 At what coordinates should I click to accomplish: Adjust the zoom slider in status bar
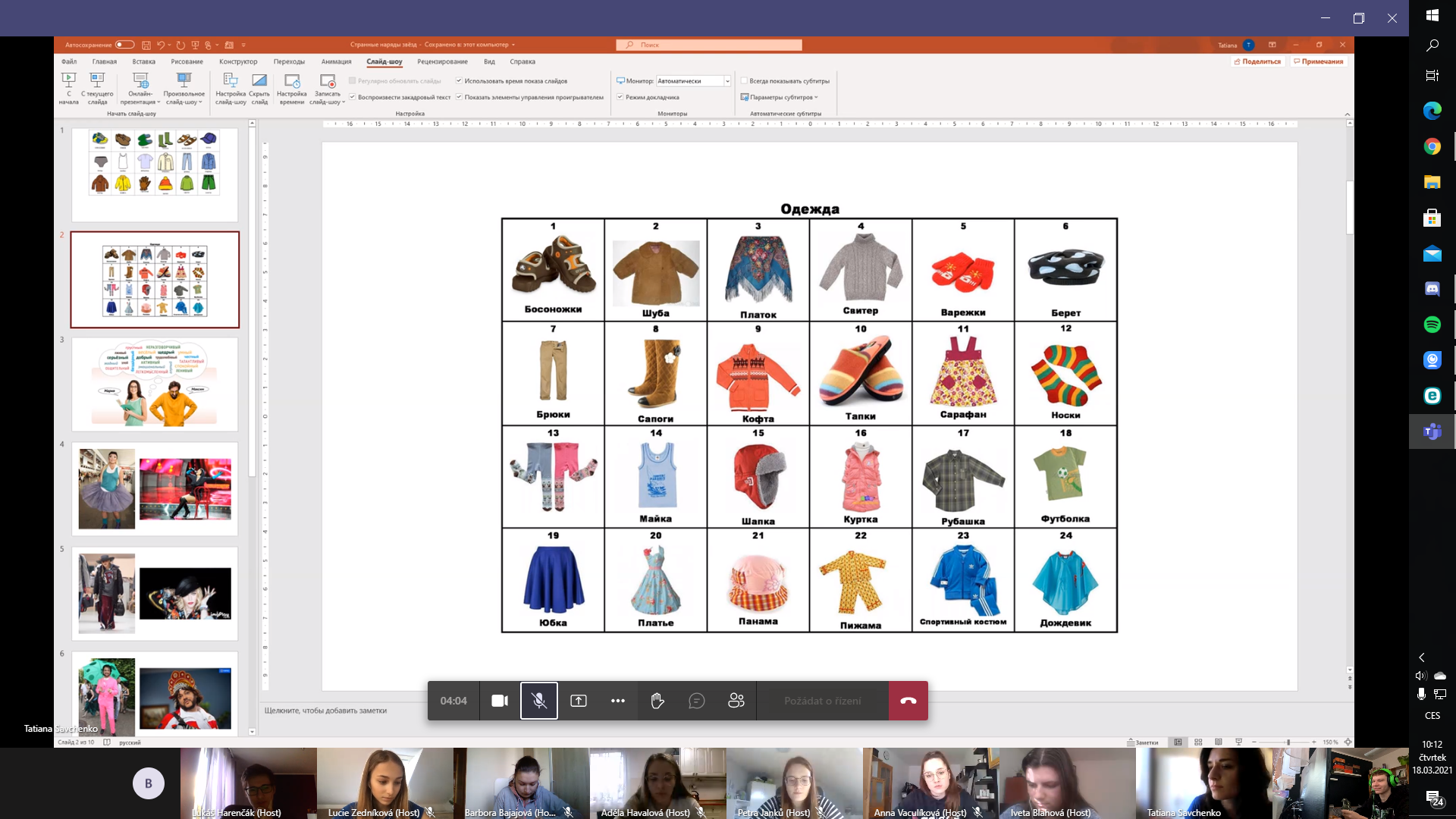point(1288,742)
